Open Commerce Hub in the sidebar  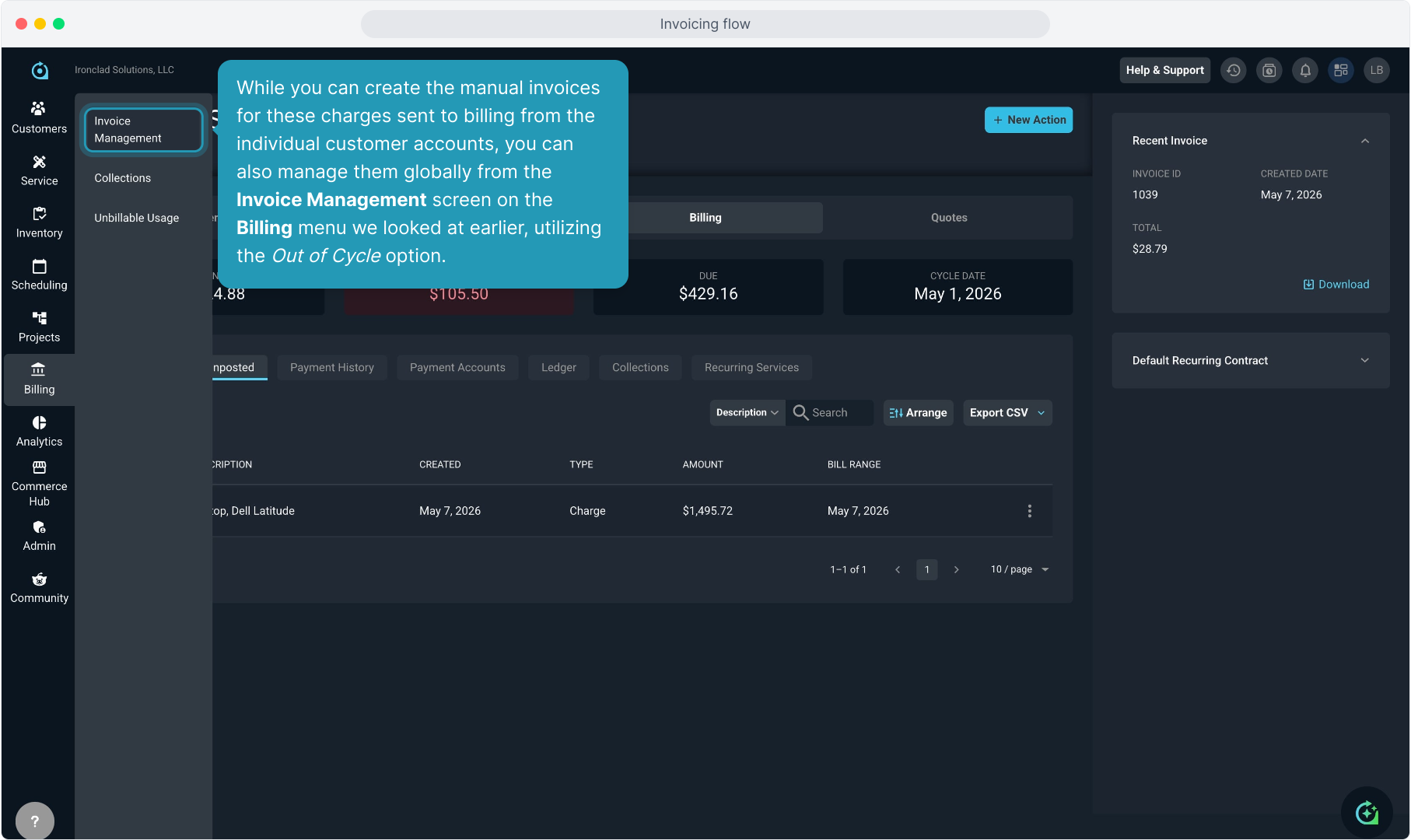[x=39, y=483]
